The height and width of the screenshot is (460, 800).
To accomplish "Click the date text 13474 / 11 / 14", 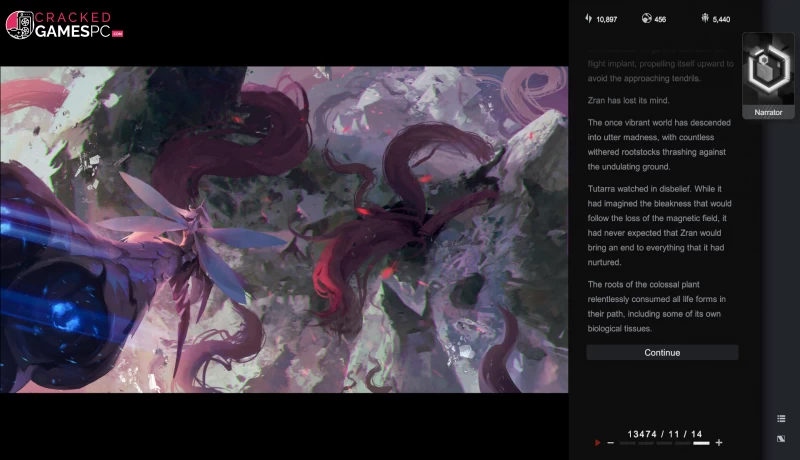I will point(664,434).
